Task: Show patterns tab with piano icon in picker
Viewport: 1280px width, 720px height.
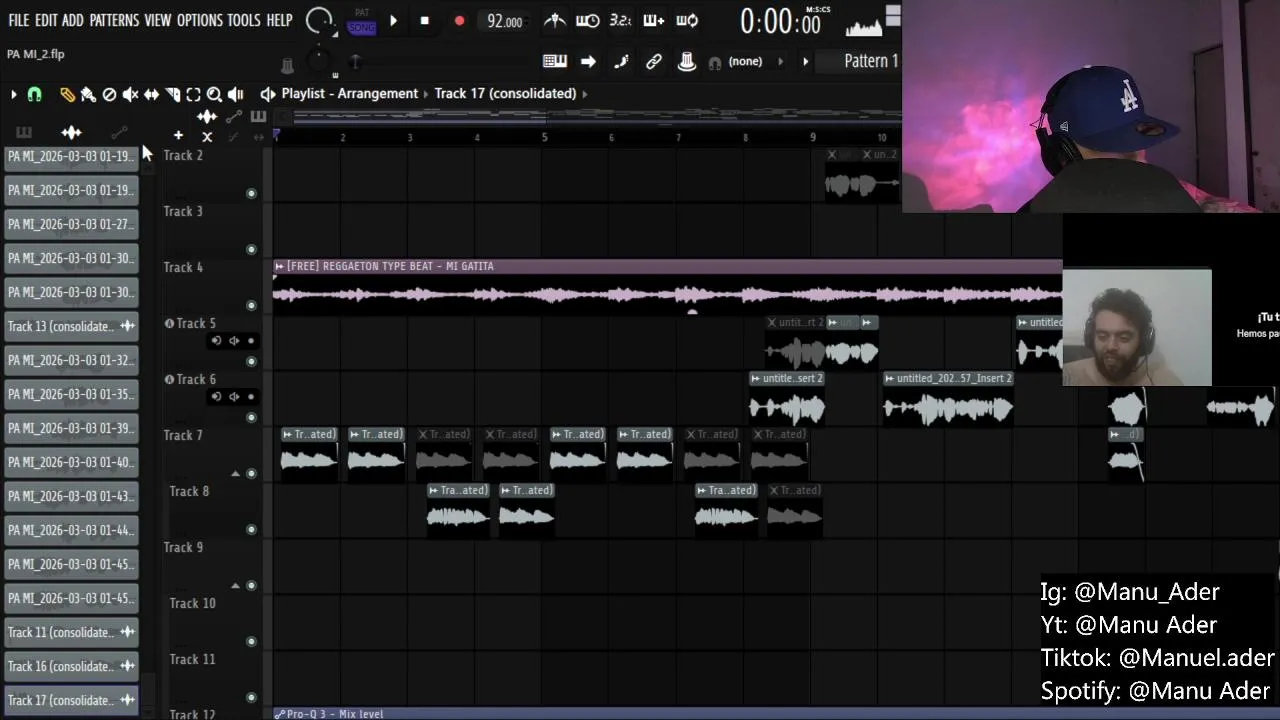Action: 24,132
